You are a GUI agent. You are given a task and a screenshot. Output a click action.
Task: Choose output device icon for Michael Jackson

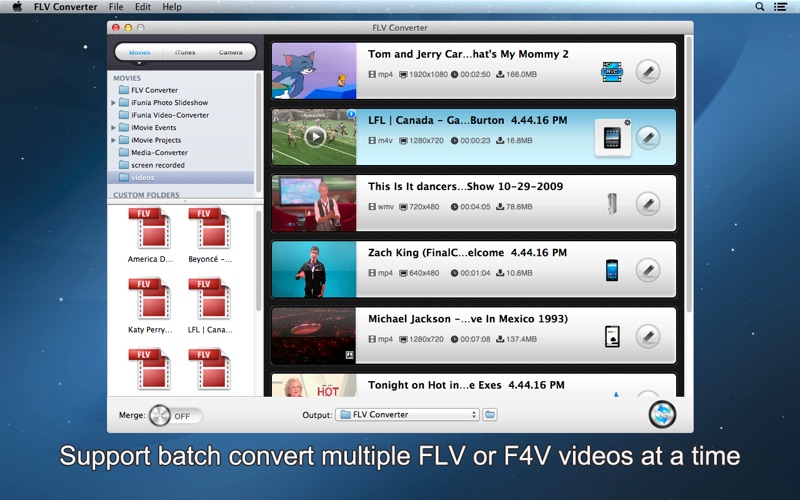click(612, 336)
